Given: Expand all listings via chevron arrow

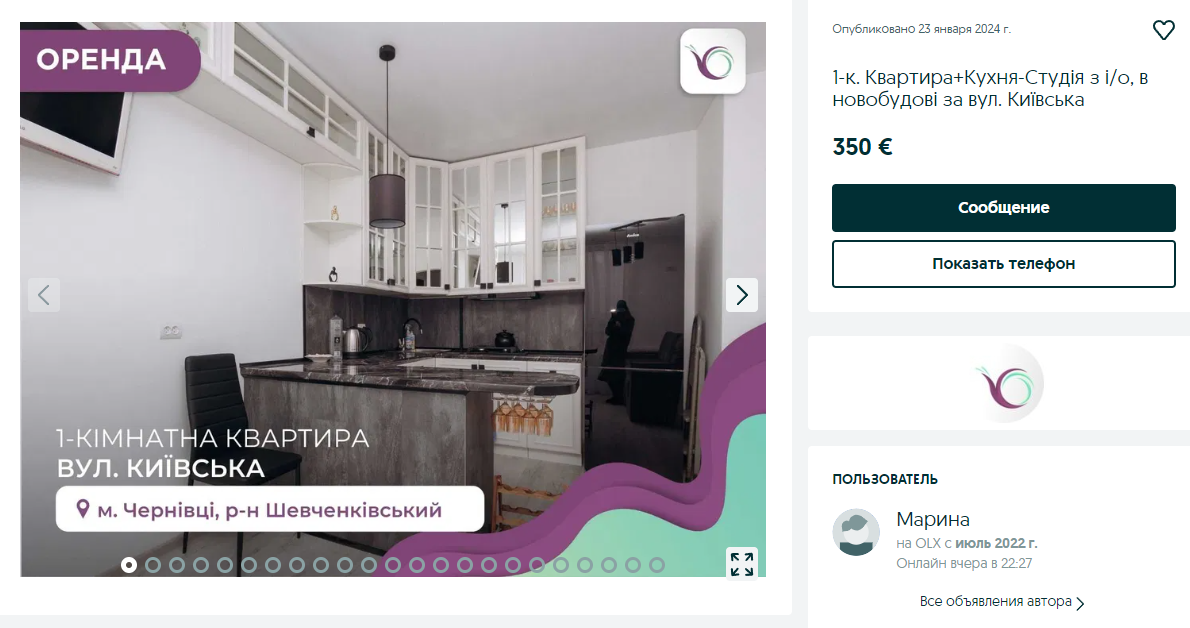Looking at the screenshot, I should point(1080,603).
